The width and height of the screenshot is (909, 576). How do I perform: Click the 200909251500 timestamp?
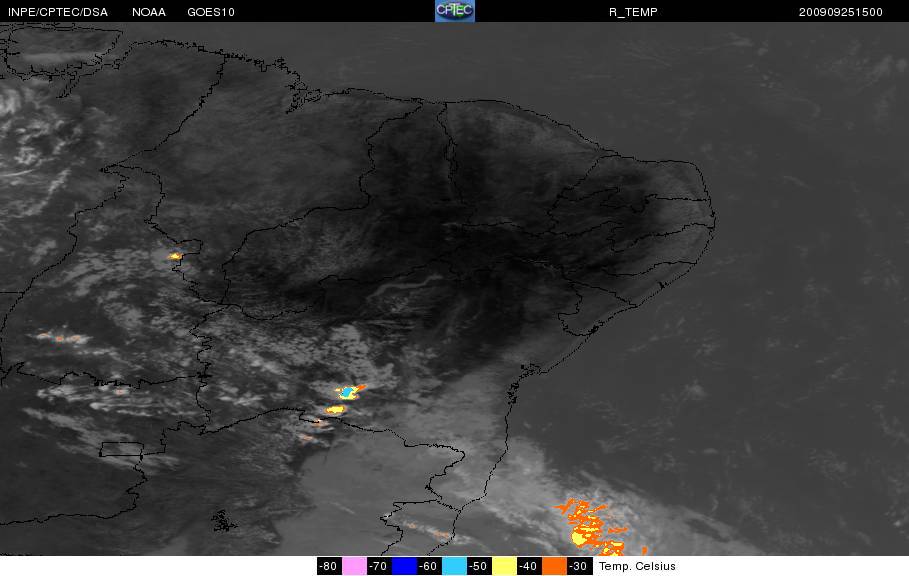coord(841,12)
